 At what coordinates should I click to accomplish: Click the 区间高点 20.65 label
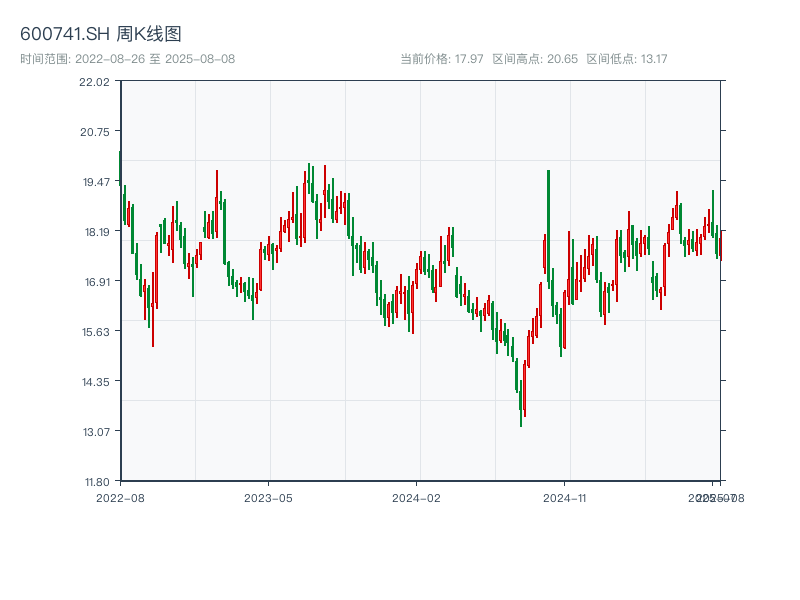(x=534, y=59)
